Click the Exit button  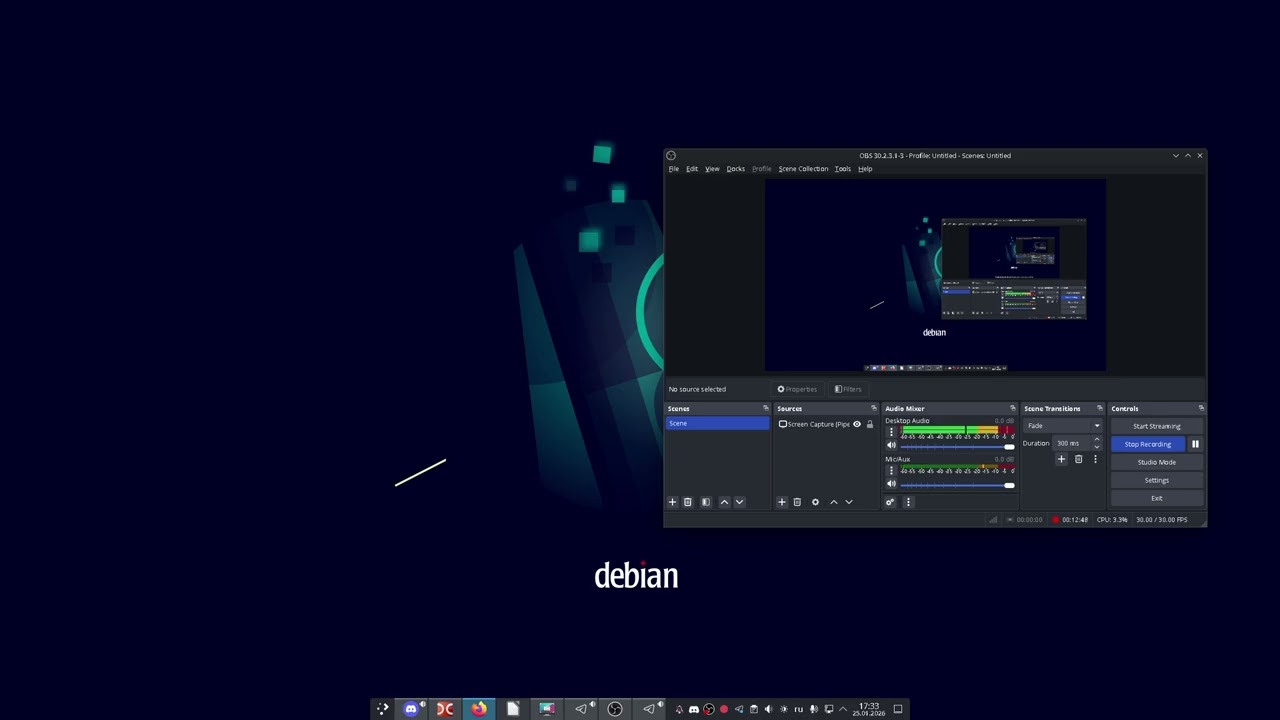point(1156,498)
